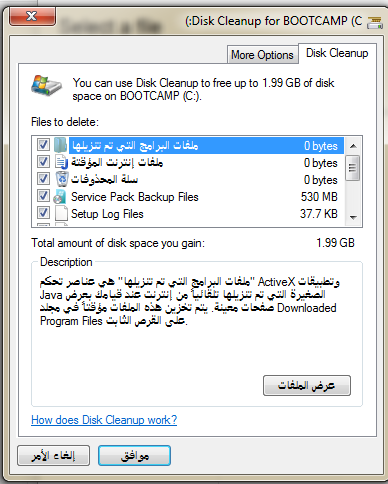Click the disk drive icon beside the summary text
Viewport: 388px width, 484px height.
(47, 85)
